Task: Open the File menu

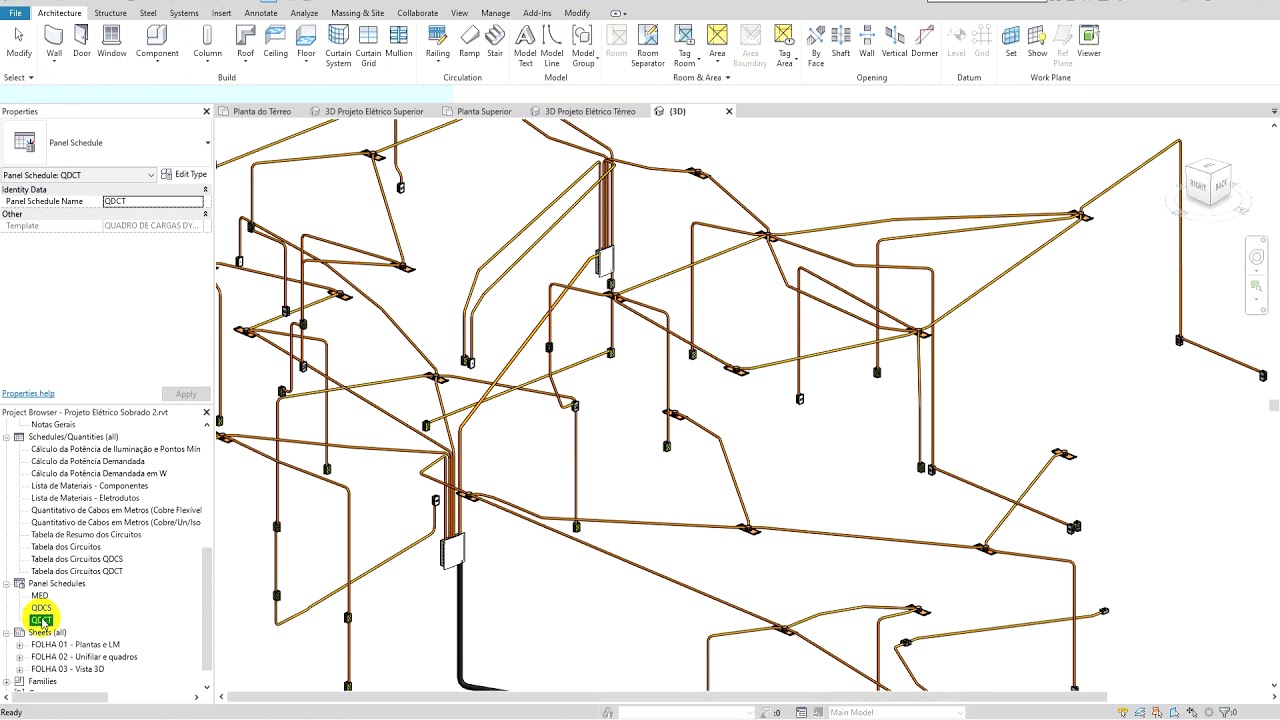Action: coord(15,13)
